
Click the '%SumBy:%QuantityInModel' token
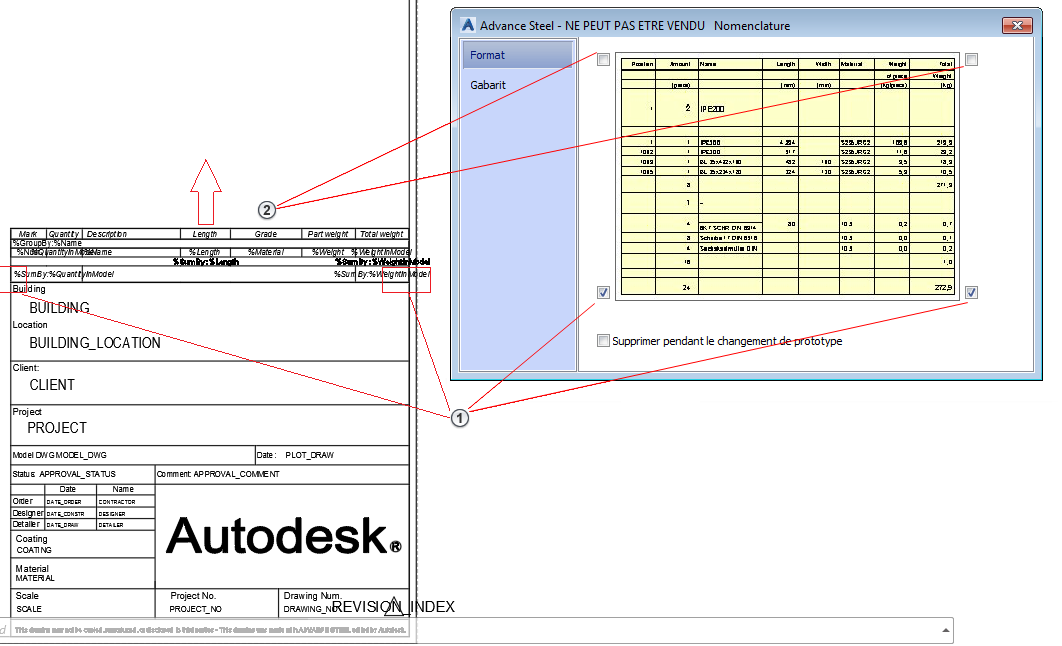64,274
